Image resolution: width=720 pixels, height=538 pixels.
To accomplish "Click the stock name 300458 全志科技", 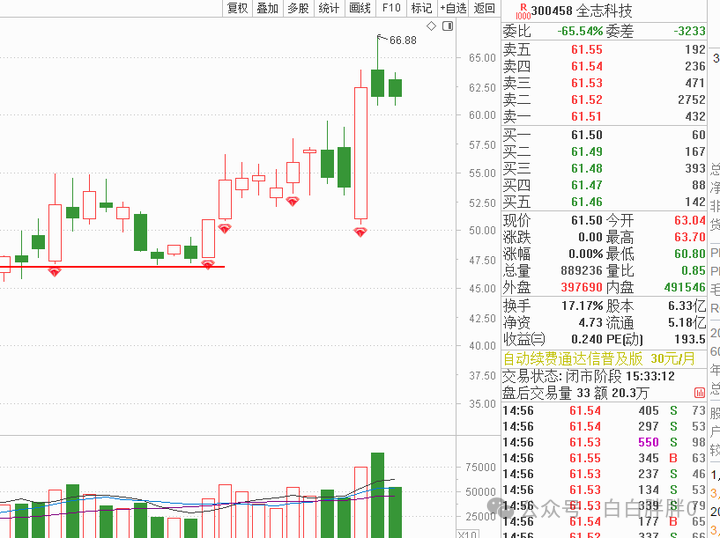I will tap(581, 11).
